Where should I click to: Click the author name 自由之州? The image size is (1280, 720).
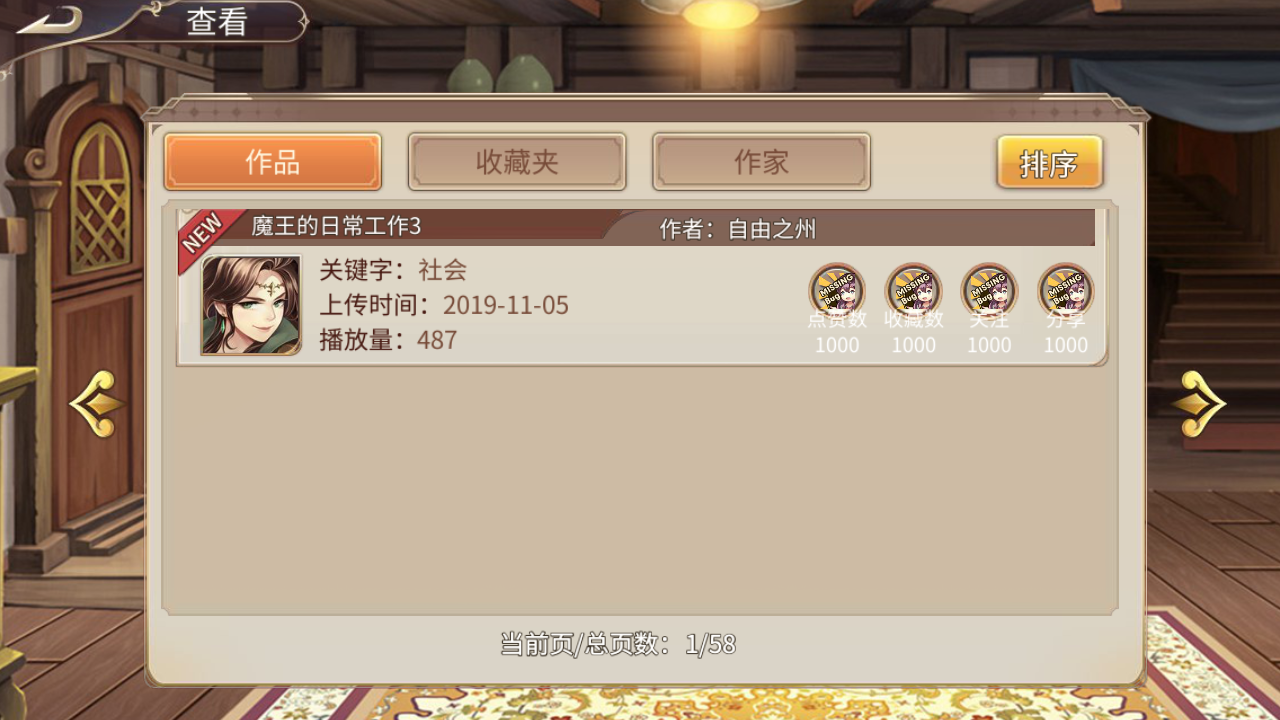pyautogui.click(x=772, y=229)
